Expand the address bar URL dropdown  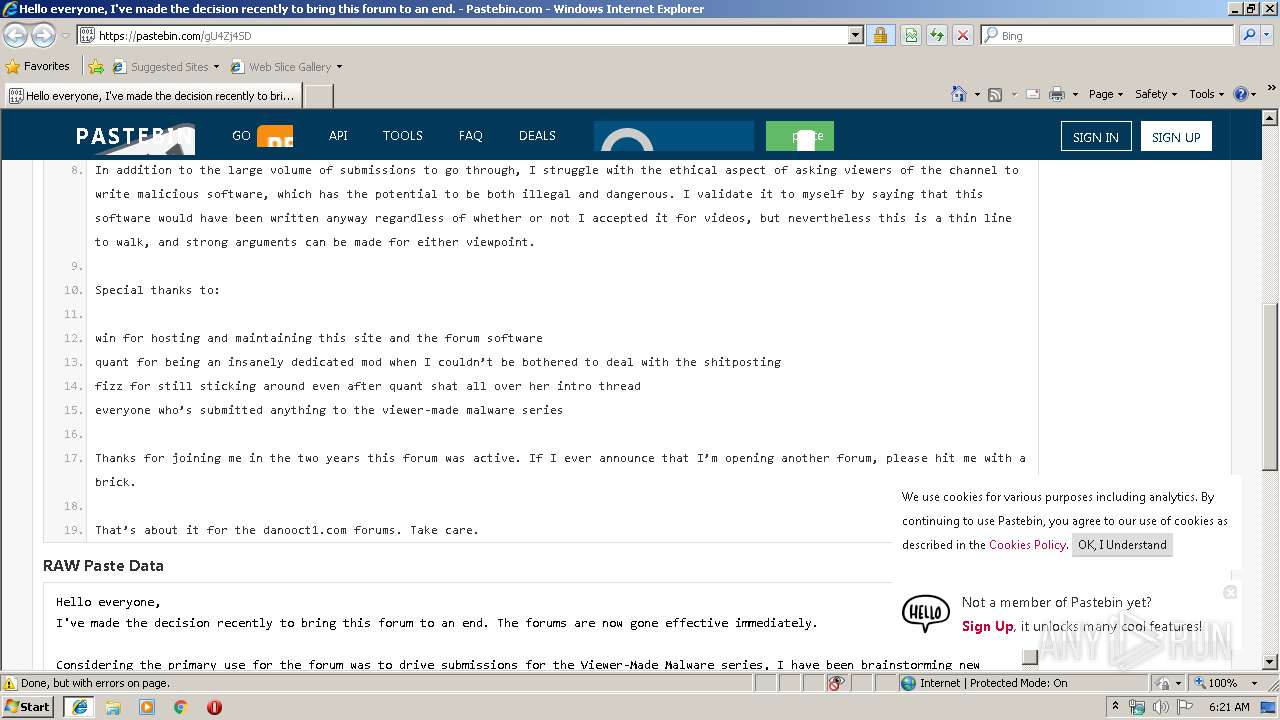coord(855,35)
